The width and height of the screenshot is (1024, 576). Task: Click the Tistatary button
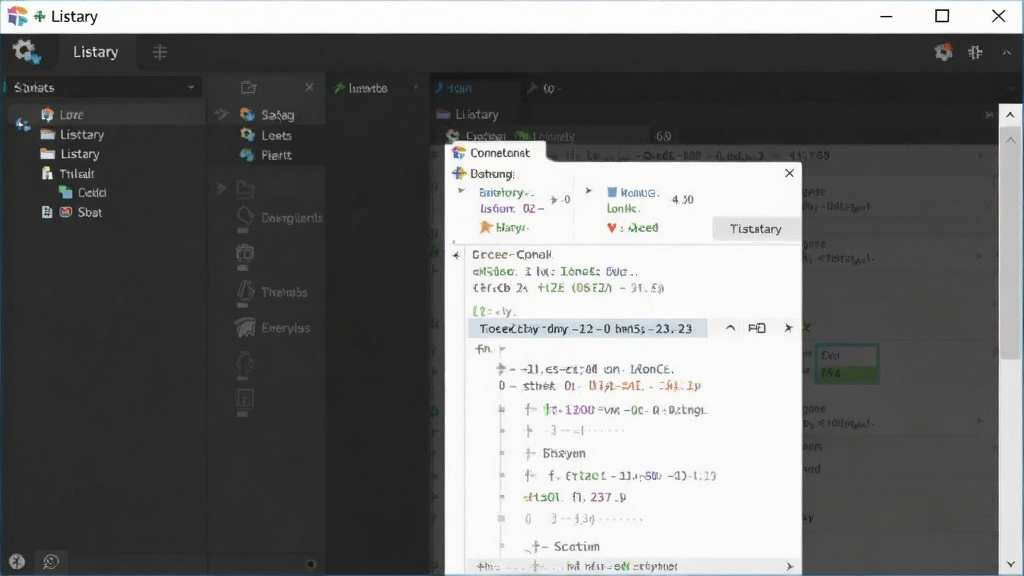click(756, 229)
